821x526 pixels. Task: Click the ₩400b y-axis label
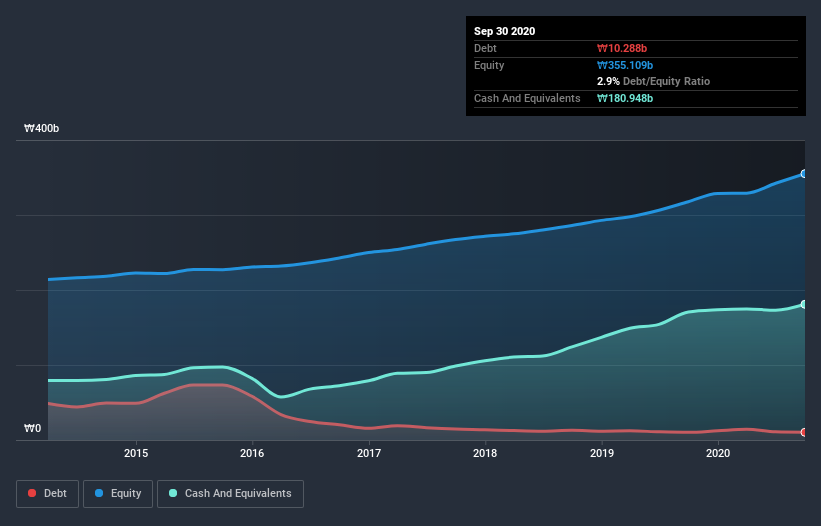(x=41, y=128)
